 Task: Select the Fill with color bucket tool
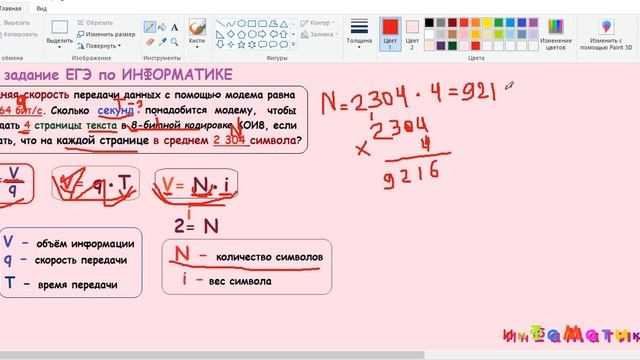click(x=162, y=27)
